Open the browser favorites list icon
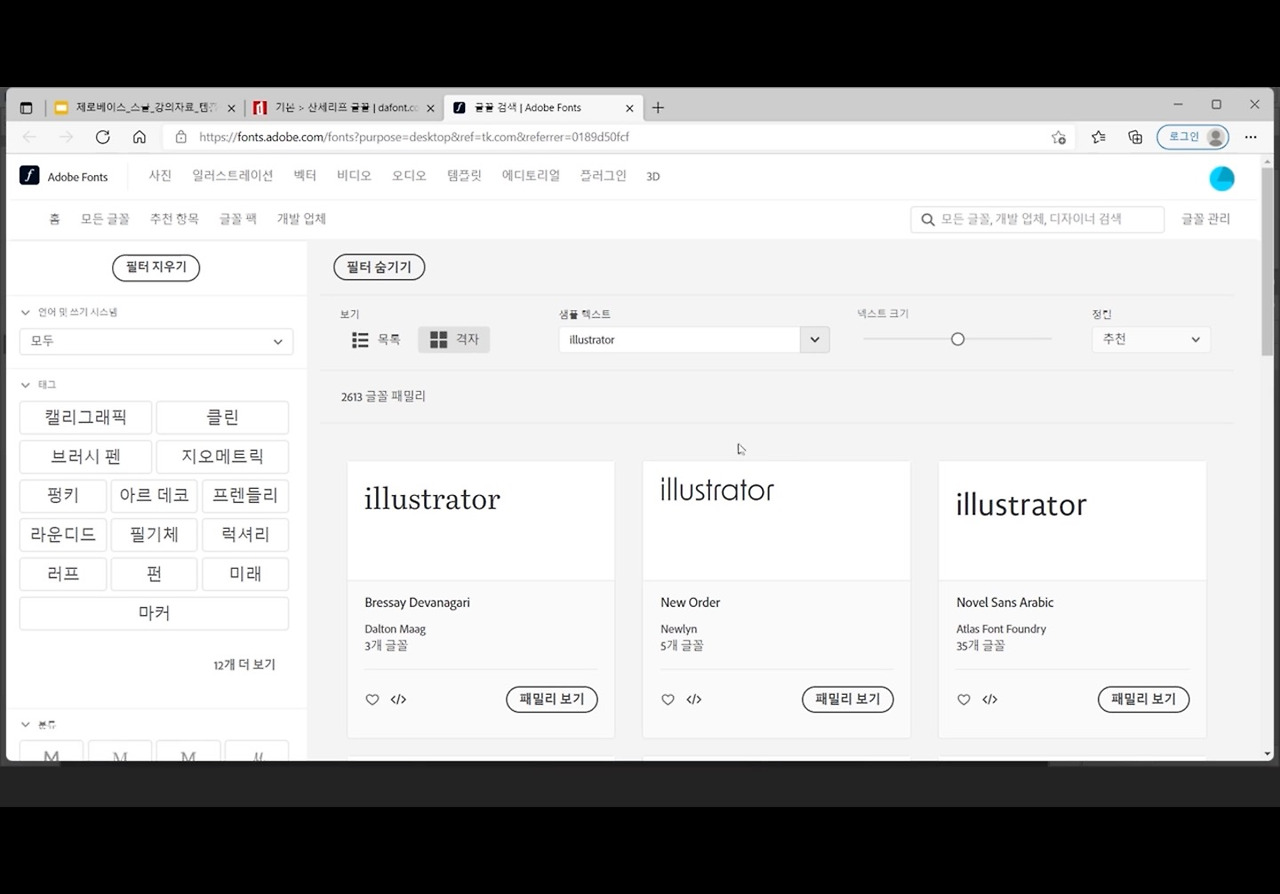 point(1098,137)
